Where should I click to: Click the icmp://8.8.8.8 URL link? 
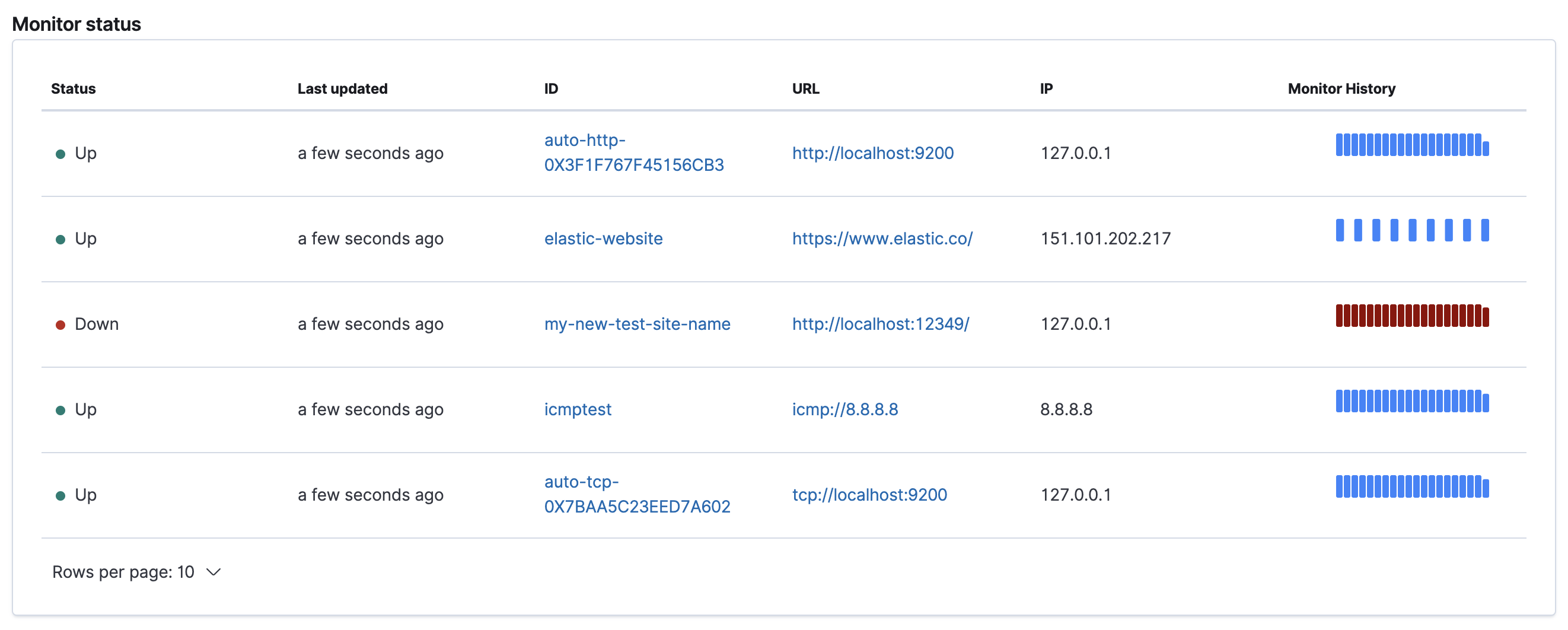pos(846,410)
